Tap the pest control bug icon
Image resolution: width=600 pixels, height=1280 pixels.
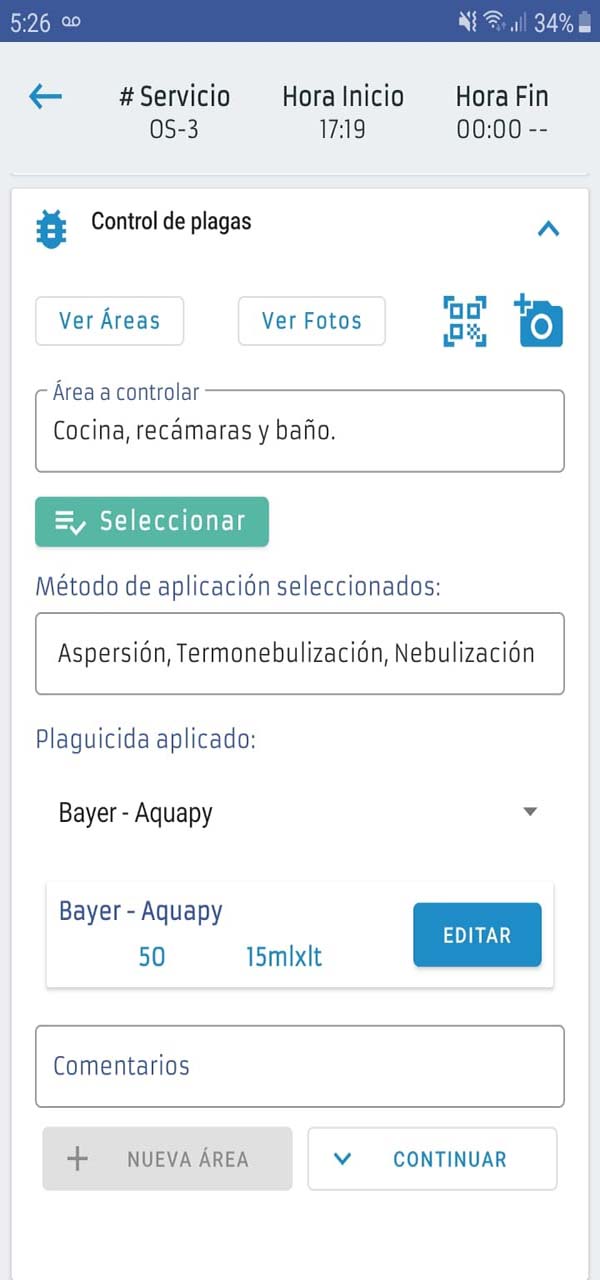[51, 229]
